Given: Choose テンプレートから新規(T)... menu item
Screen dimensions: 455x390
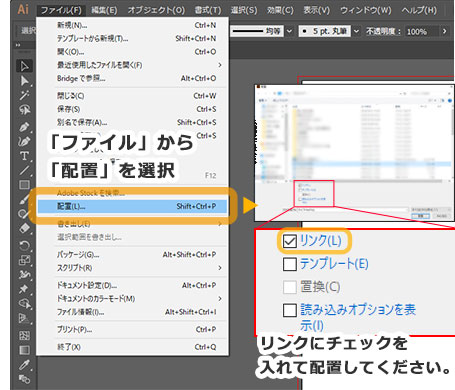Looking at the screenshot, I should [133, 38].
